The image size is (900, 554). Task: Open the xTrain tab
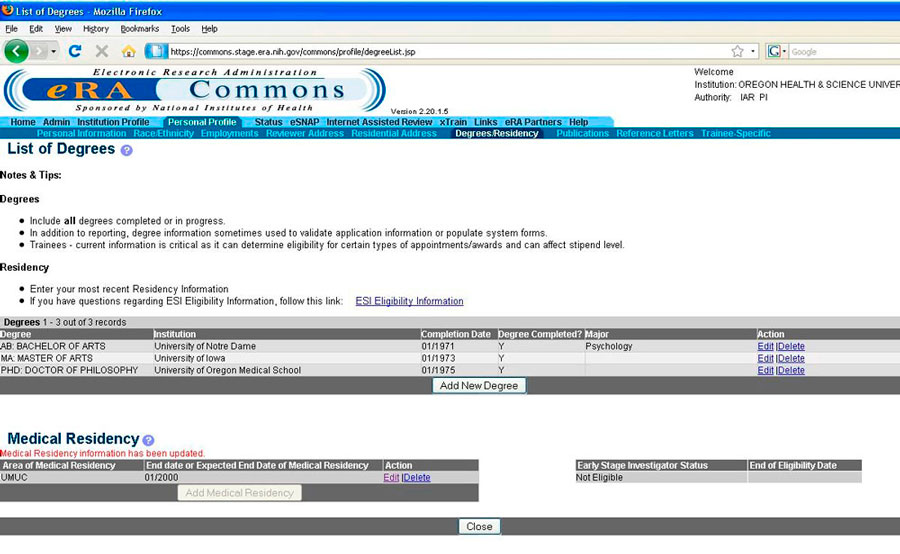(453, 122)
